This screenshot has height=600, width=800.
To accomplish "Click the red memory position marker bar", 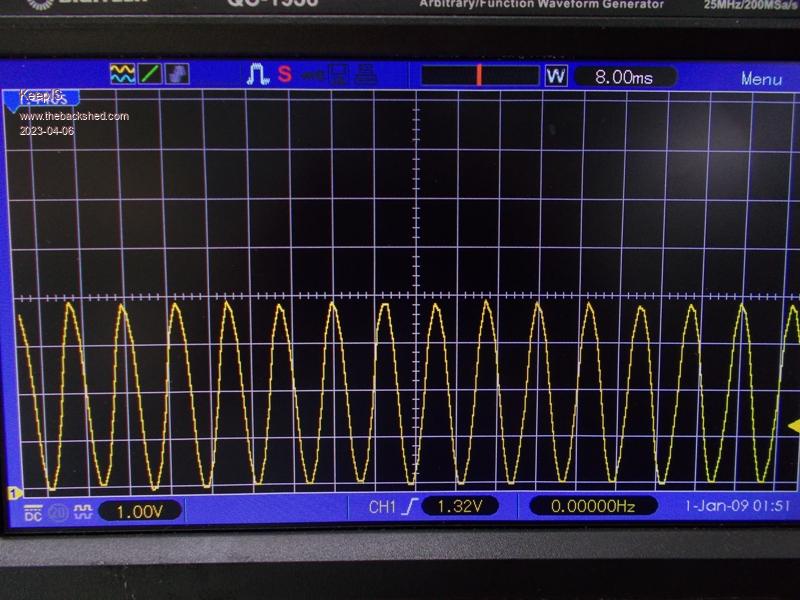I will point(479,76).
